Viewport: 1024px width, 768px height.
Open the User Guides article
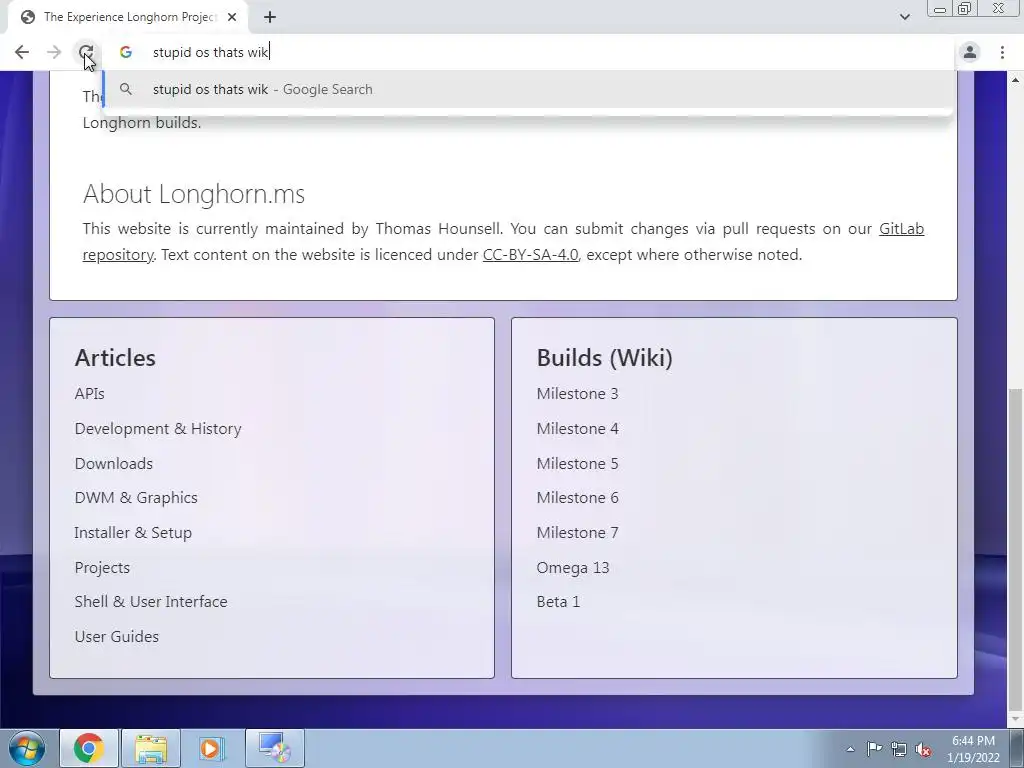click(117, 637)
